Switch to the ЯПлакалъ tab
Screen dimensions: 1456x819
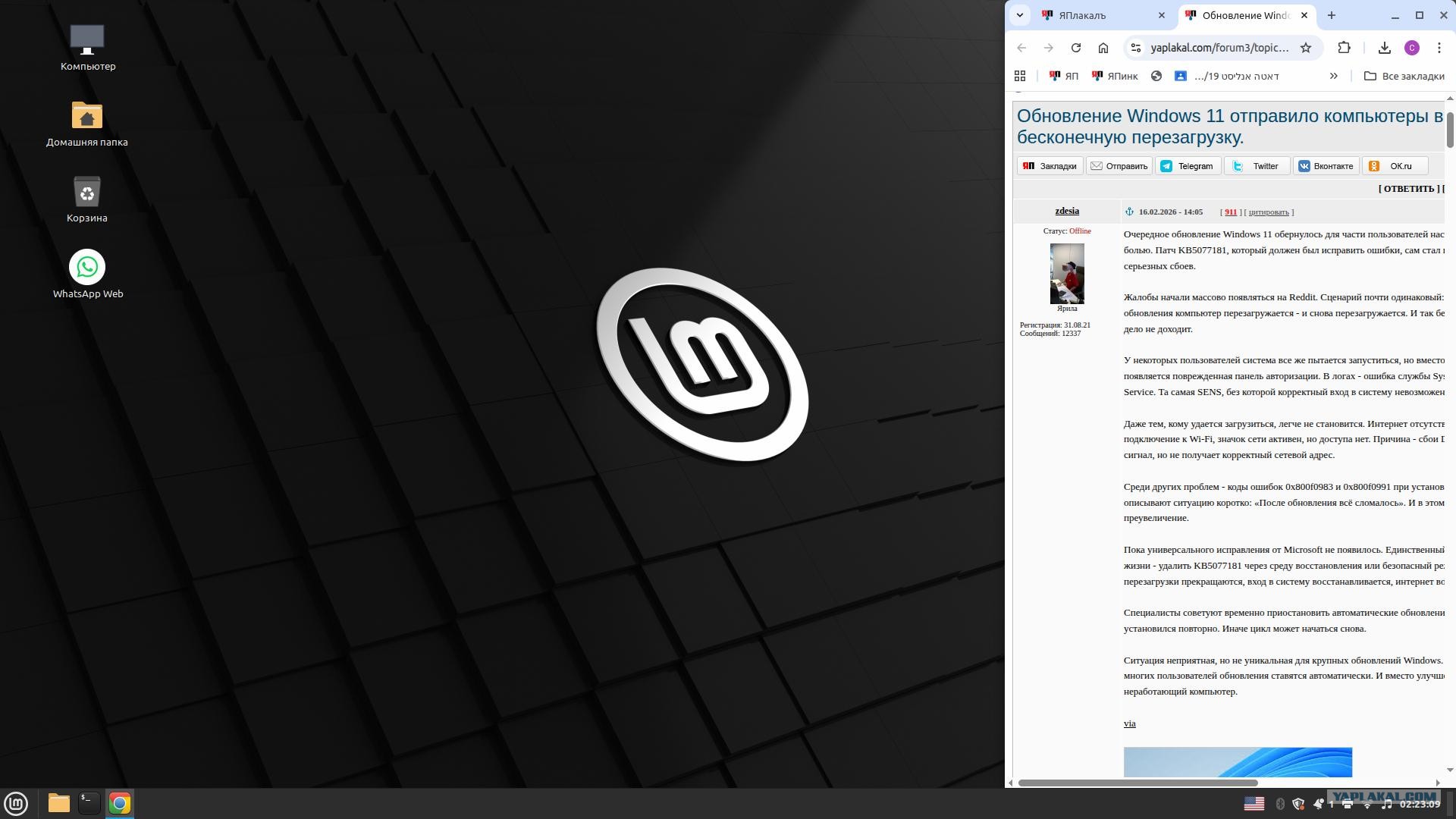point(1103,15)
